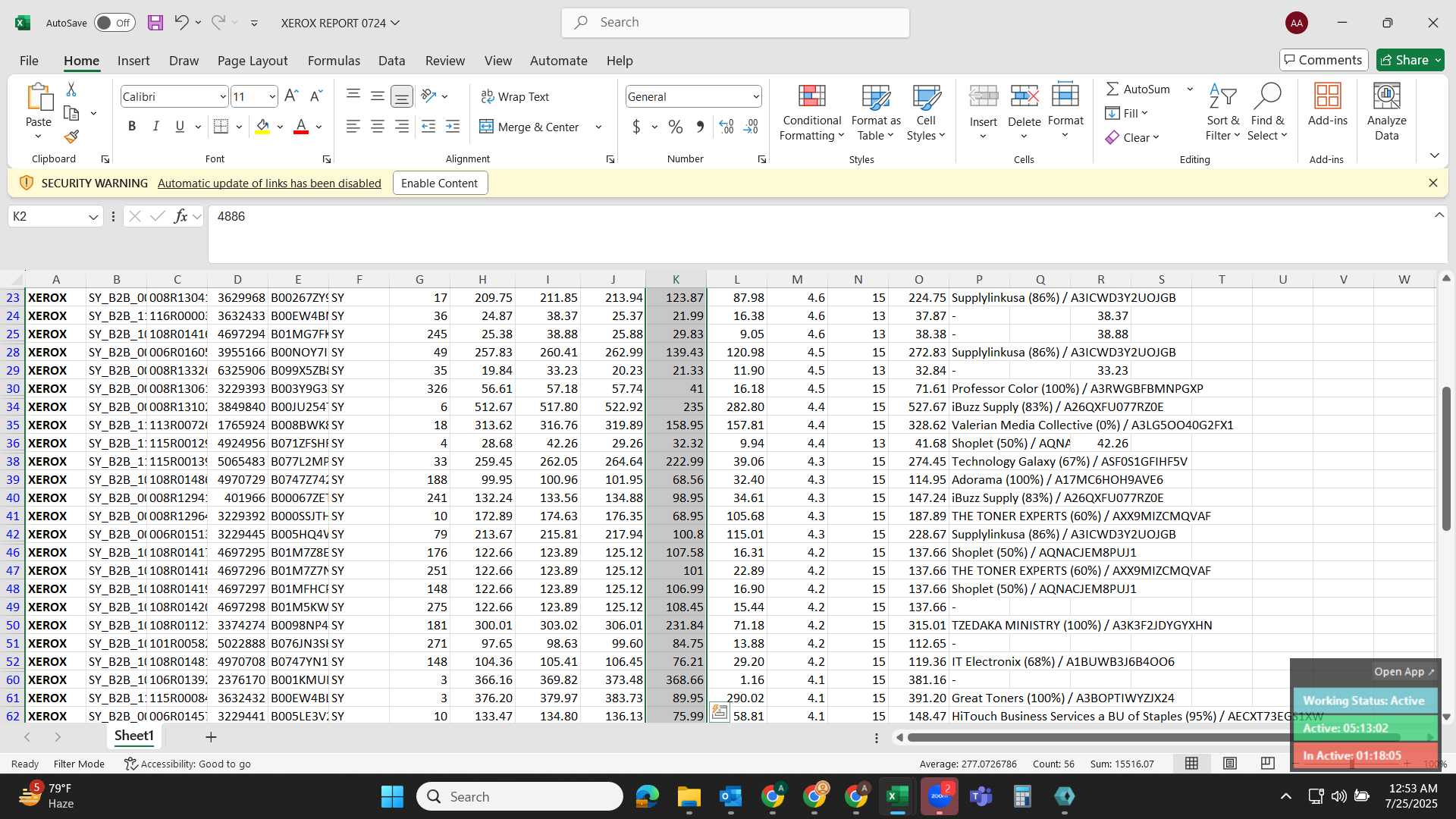Click Decrease Indent icon
Image resolution: width=1456 pixels, height=819 pixels.
tap(428, 127)
